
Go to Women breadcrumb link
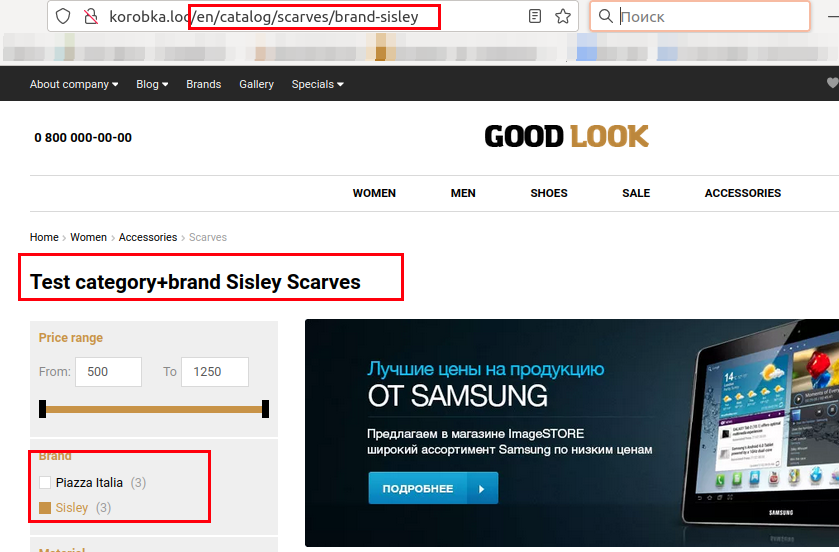(88, 237)
